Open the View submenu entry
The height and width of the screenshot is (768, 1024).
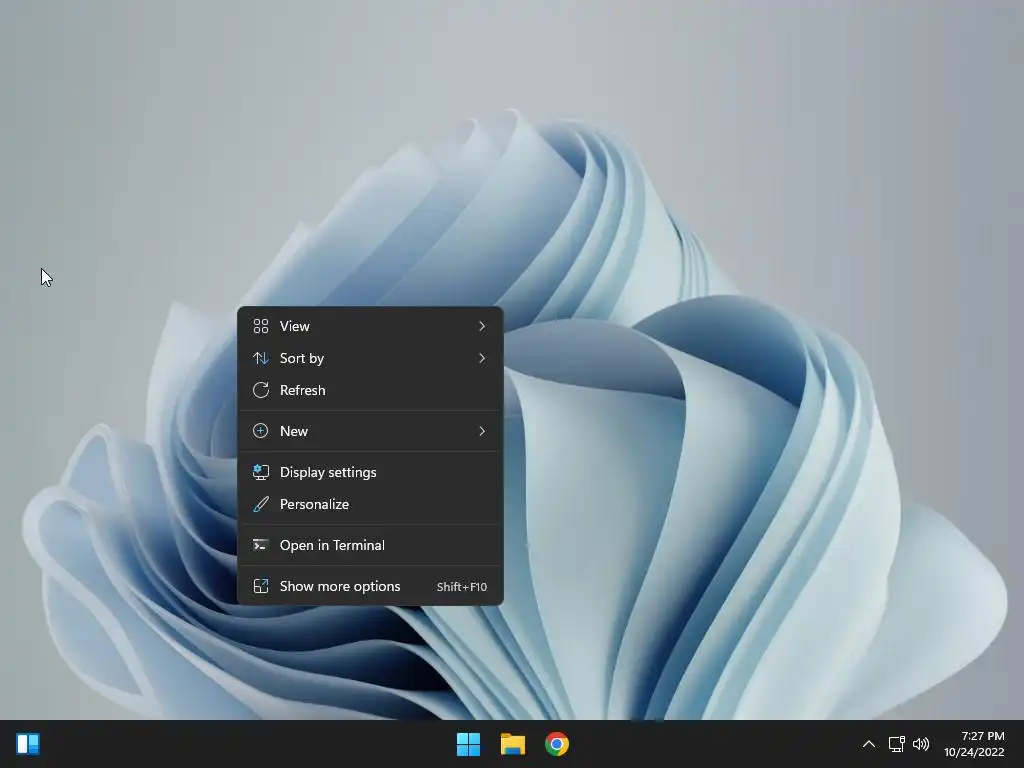click(x=370, y=326)
